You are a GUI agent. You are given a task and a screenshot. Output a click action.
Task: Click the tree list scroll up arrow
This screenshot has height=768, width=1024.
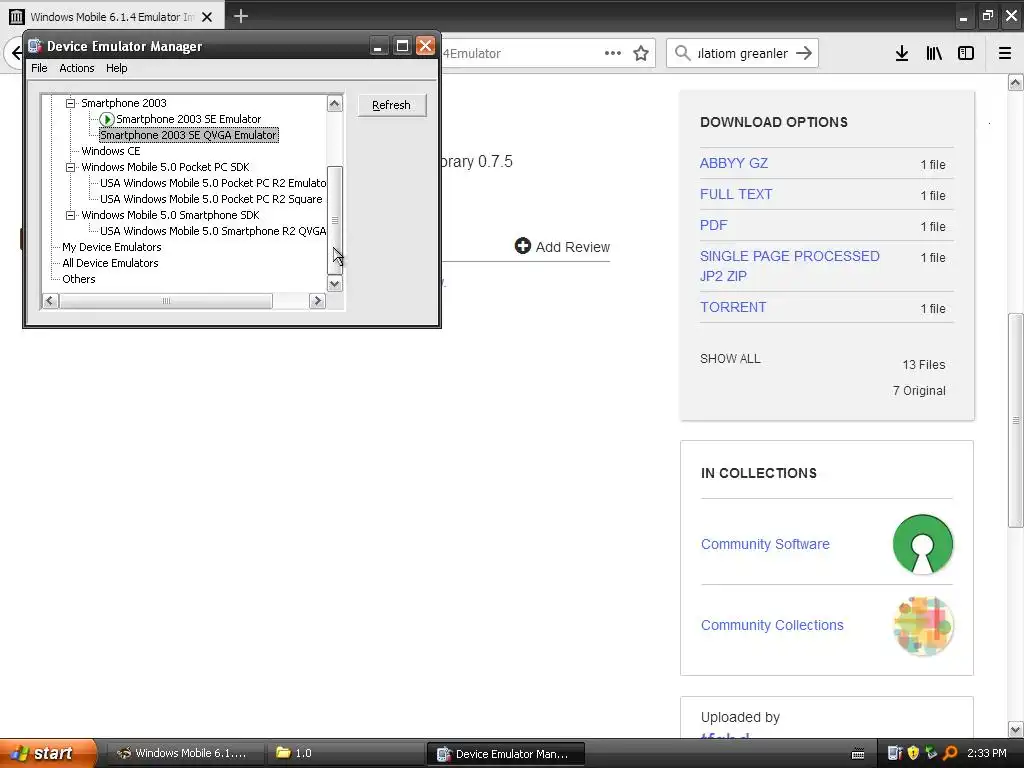point(335,103)
